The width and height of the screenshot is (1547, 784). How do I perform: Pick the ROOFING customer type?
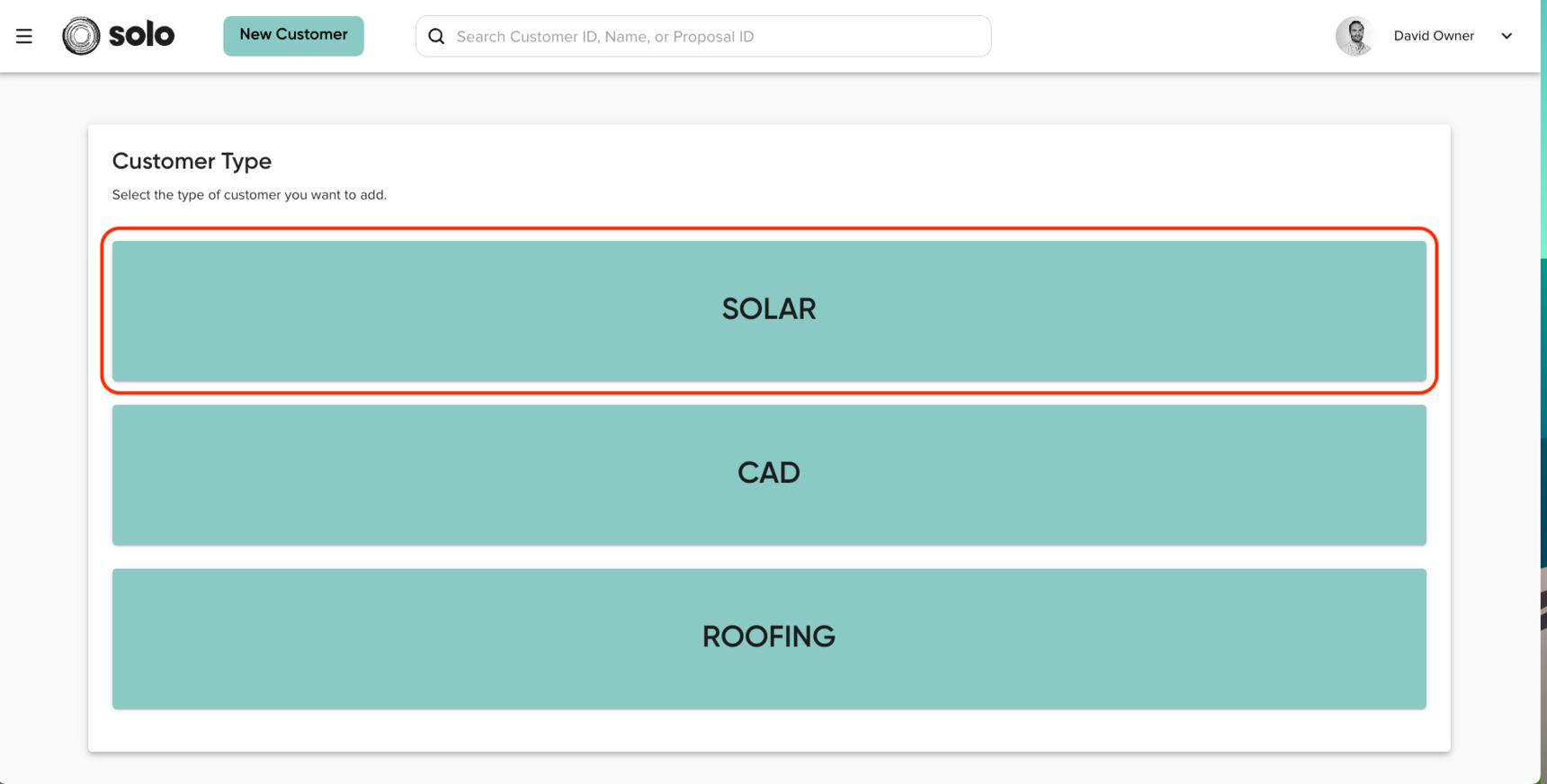pyautogui.click(x=769, y=637)
